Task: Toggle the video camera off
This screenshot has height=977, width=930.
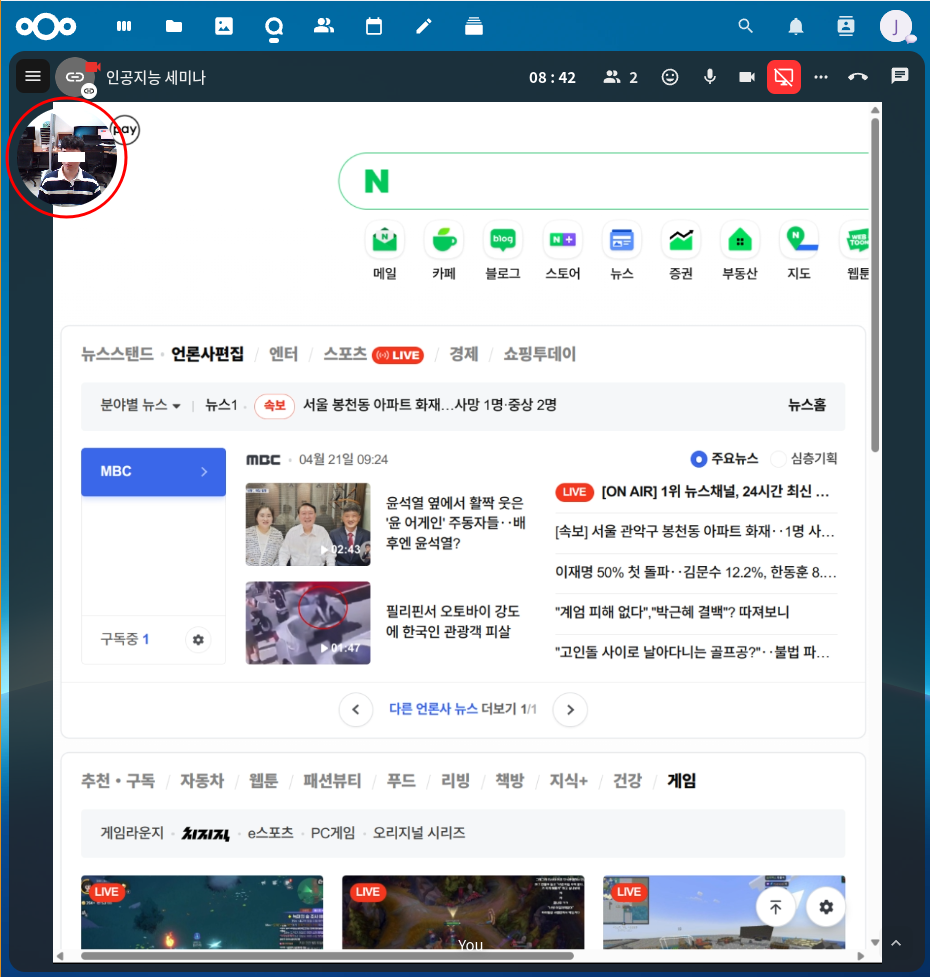Action: pos(746,77)
